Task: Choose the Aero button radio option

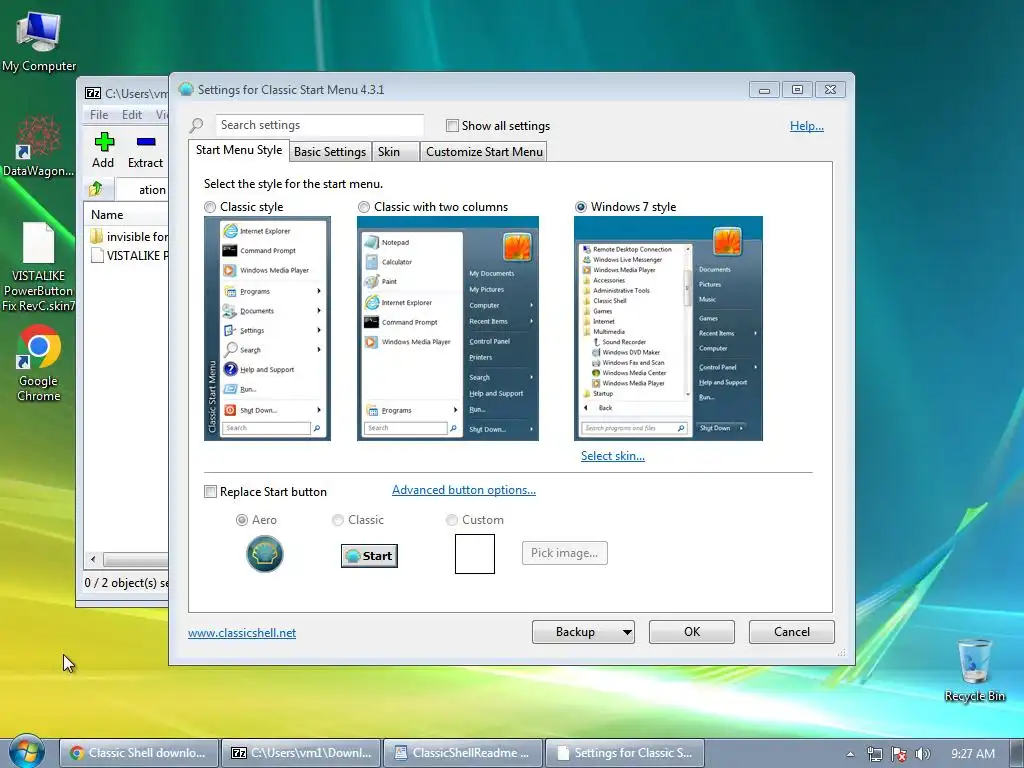Action: (x=242, y=520)
